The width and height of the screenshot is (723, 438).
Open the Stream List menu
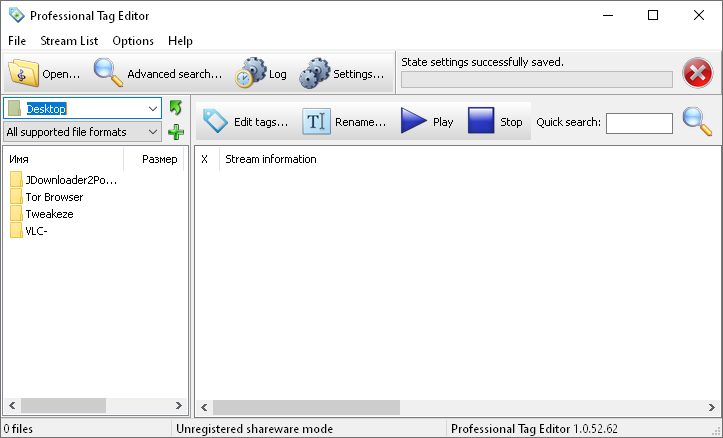[69, 41]
